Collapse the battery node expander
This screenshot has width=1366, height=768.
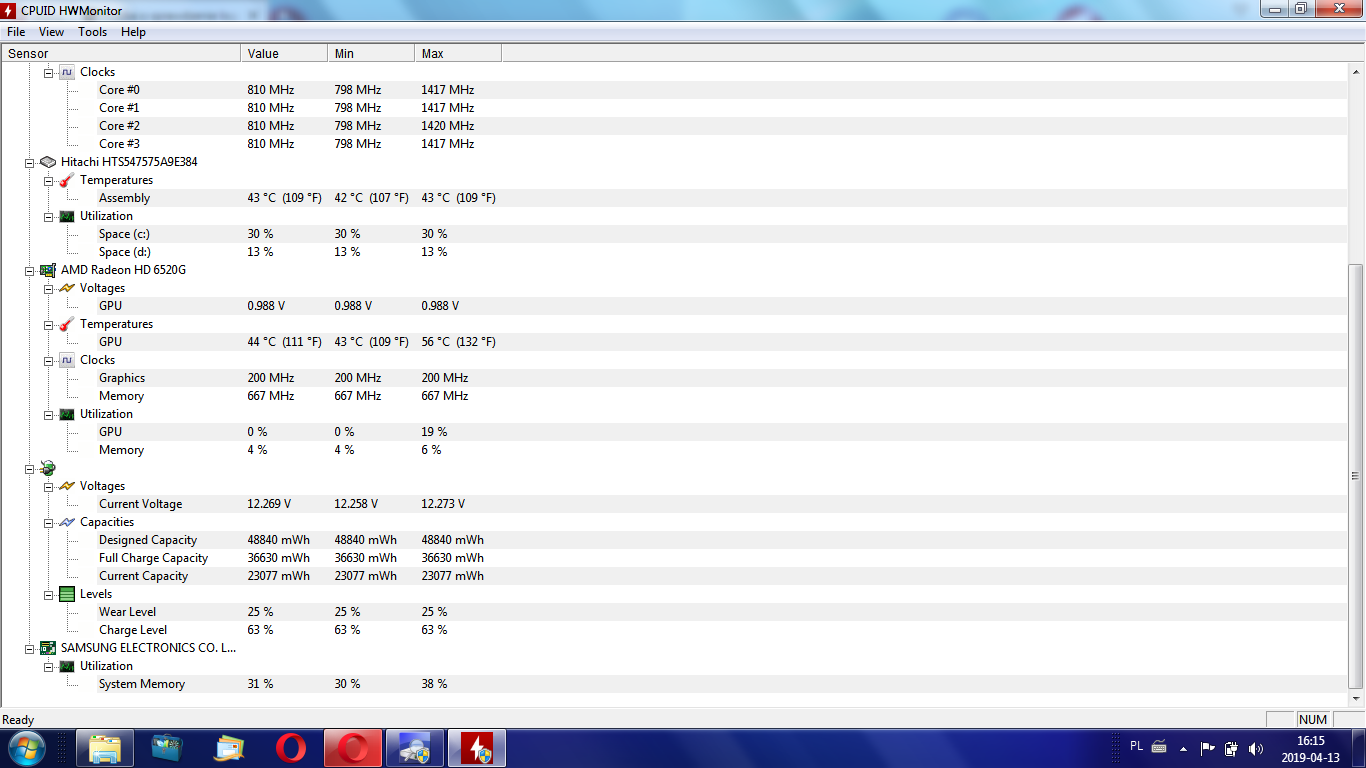tap(29, 468)
